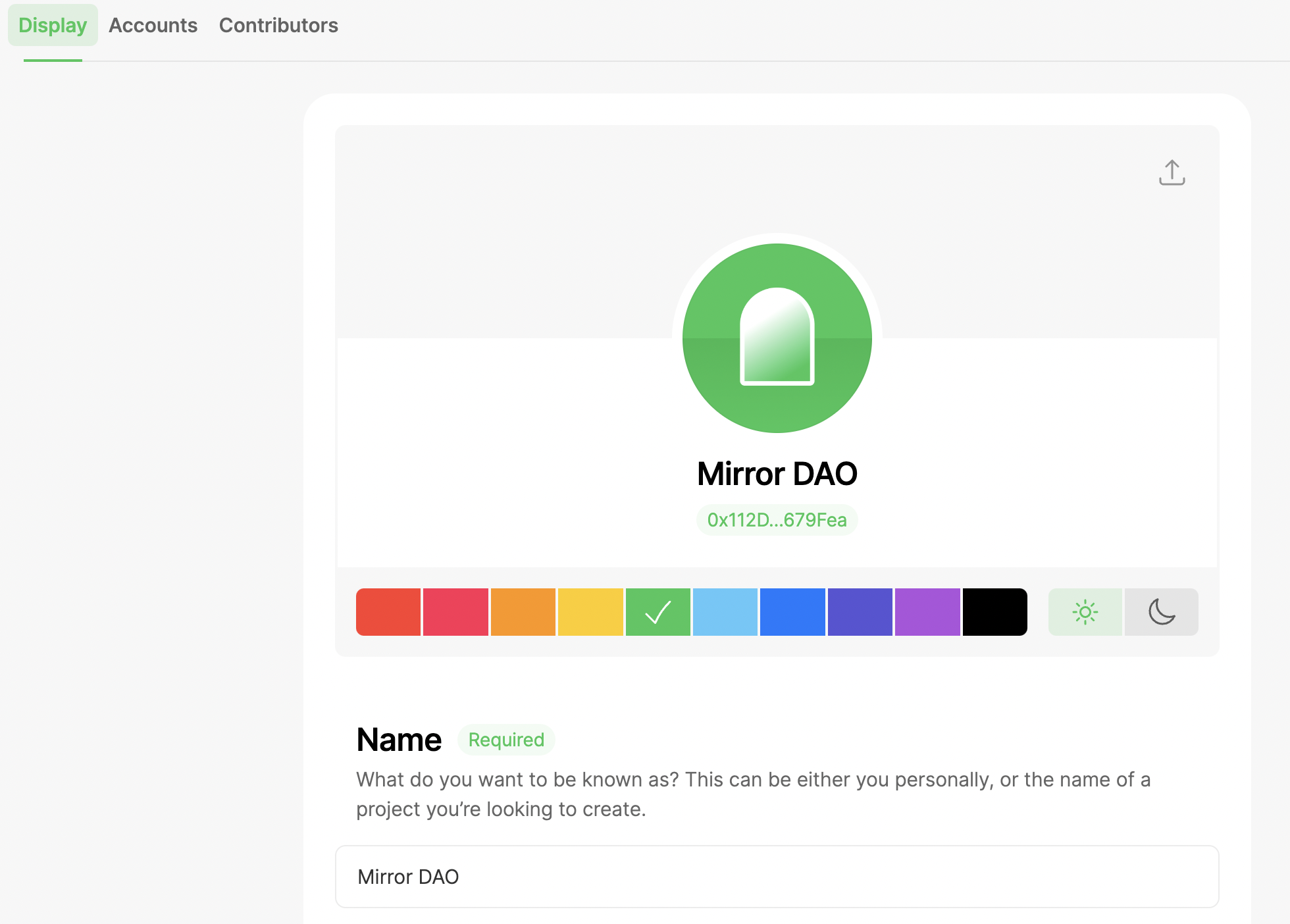Select the yellow color swatch

590,612
